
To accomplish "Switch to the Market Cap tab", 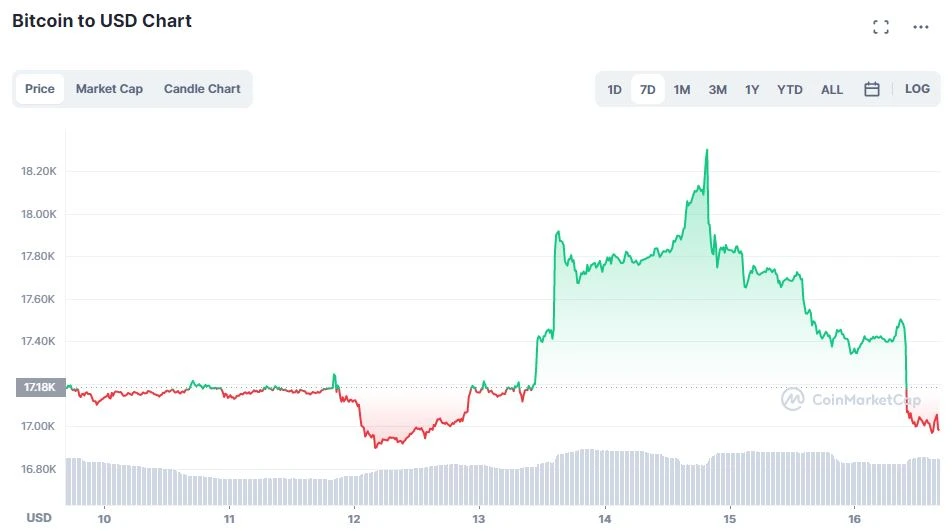I will tap(109, 89).
